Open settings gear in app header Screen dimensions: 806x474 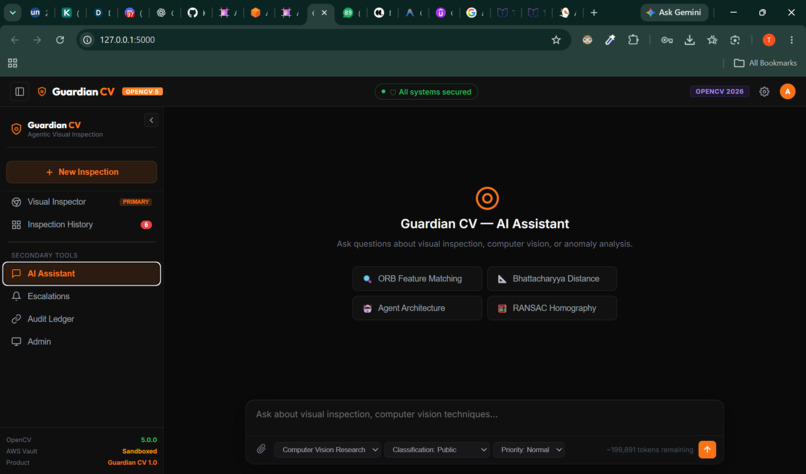point(764,92)
